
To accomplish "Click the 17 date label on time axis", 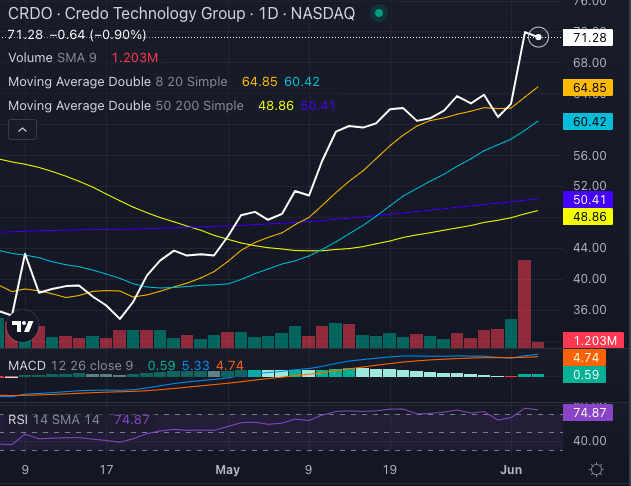I will tap(106, 470).
